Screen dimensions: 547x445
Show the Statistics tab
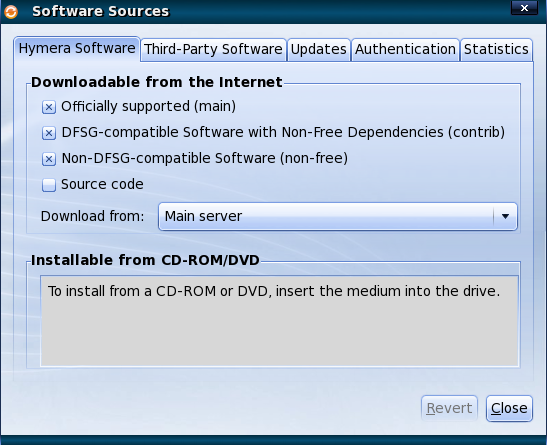(x=496, y=50)
